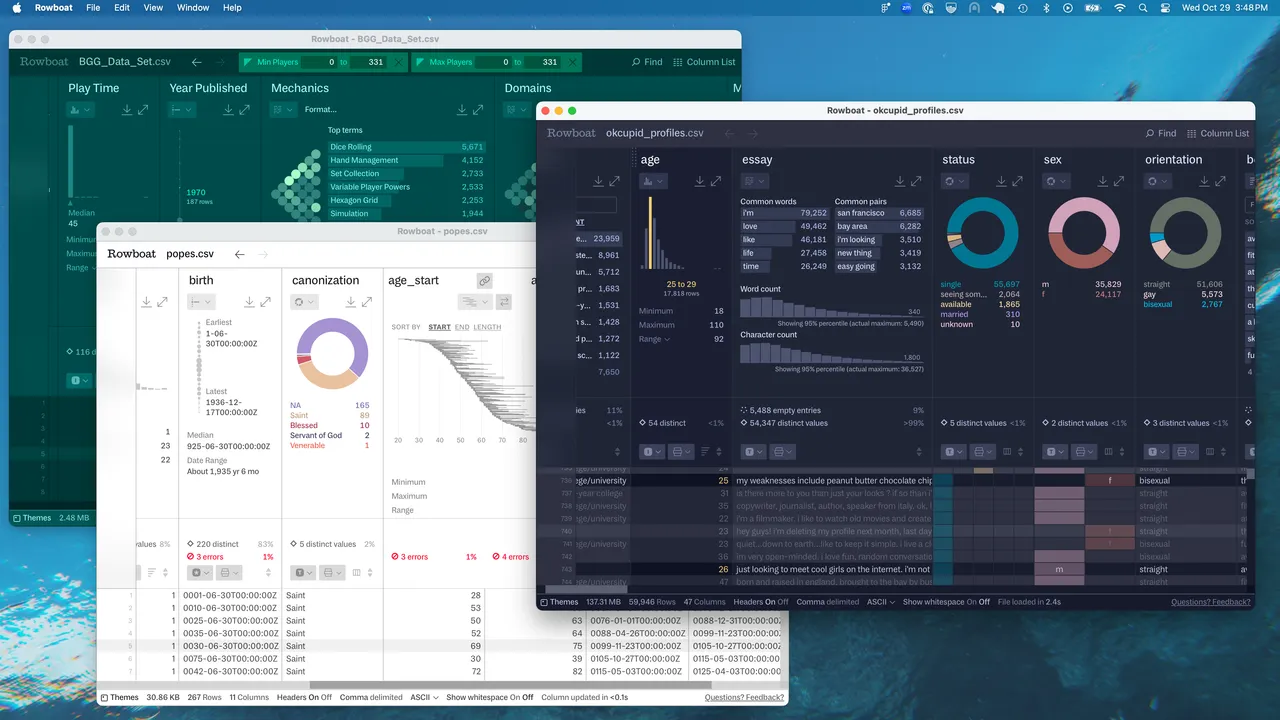The image size is (1280, 720).
Task: Open the Window menu
Action: [x=193, y=7]
